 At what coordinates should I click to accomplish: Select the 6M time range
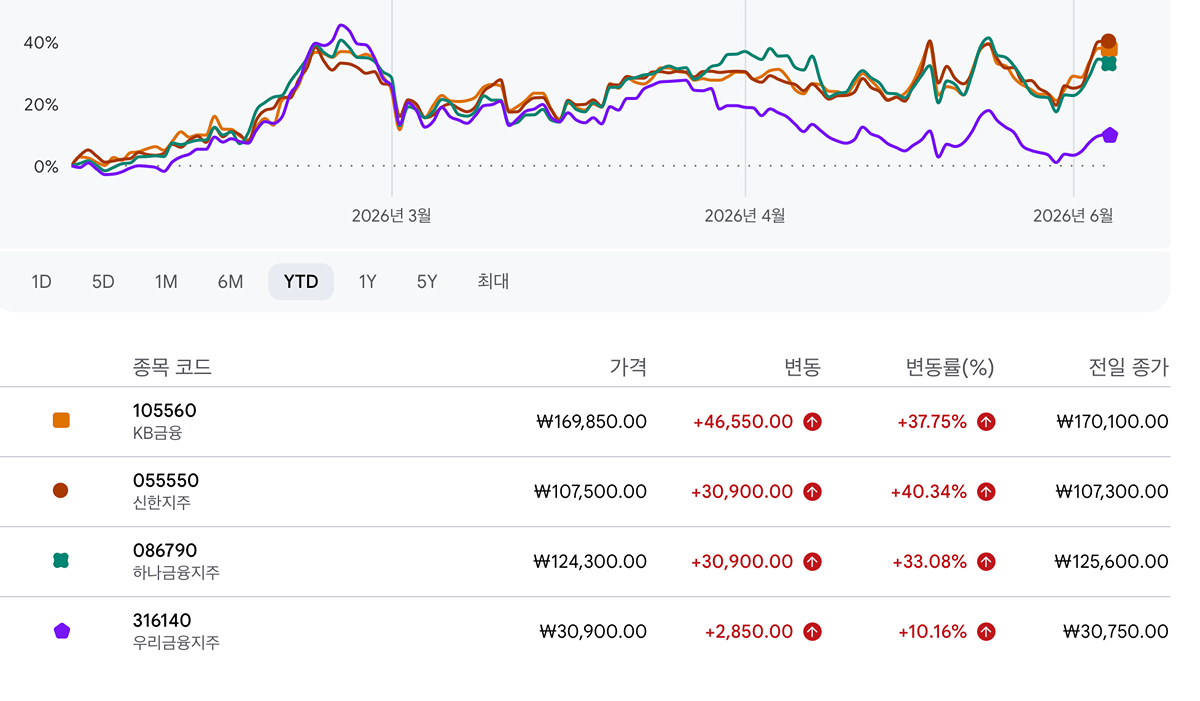230,282
